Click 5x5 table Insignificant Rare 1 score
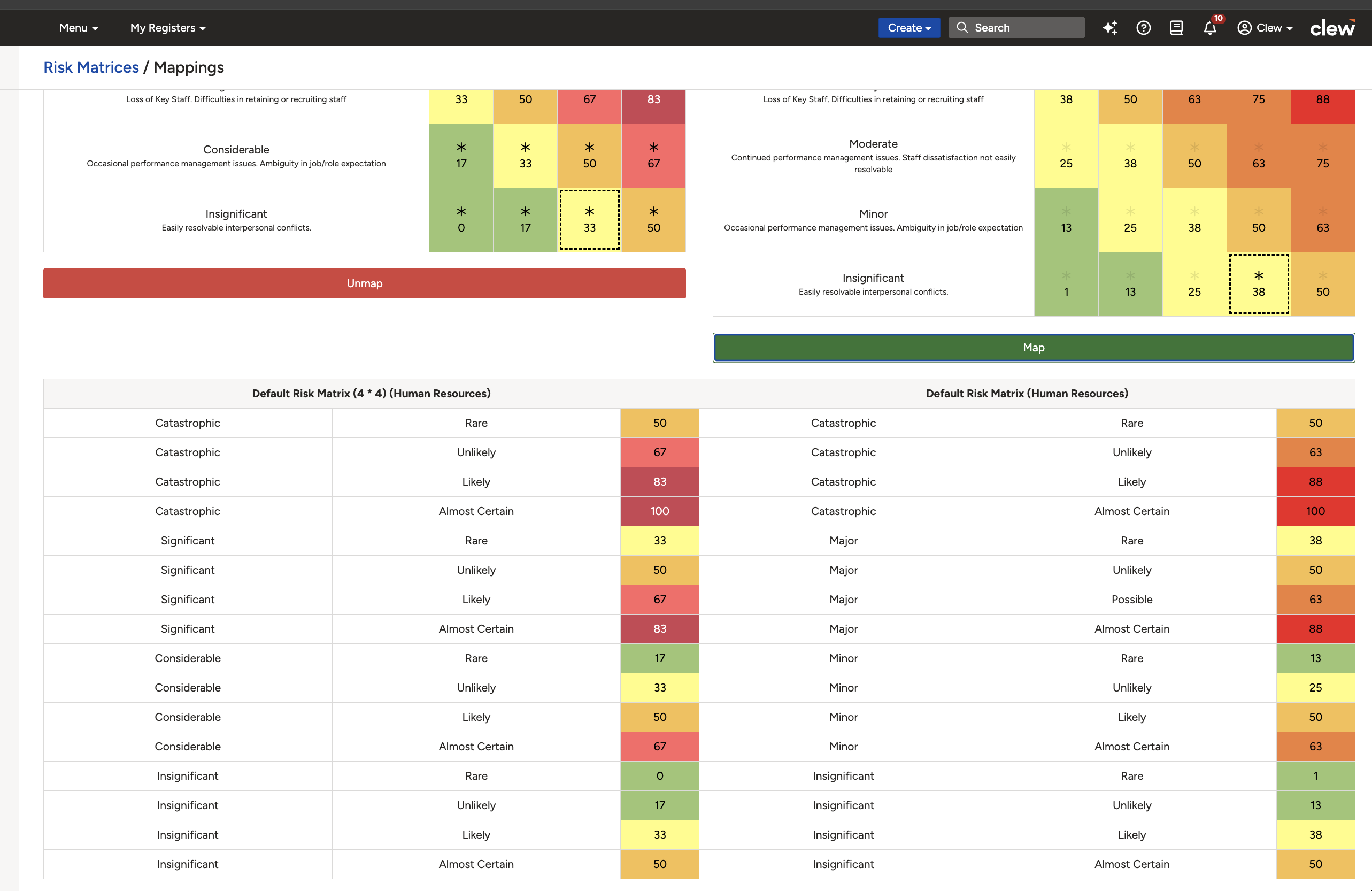Image resolution: width=1372 pixels, height=891 pixels. click(1315, 775)
